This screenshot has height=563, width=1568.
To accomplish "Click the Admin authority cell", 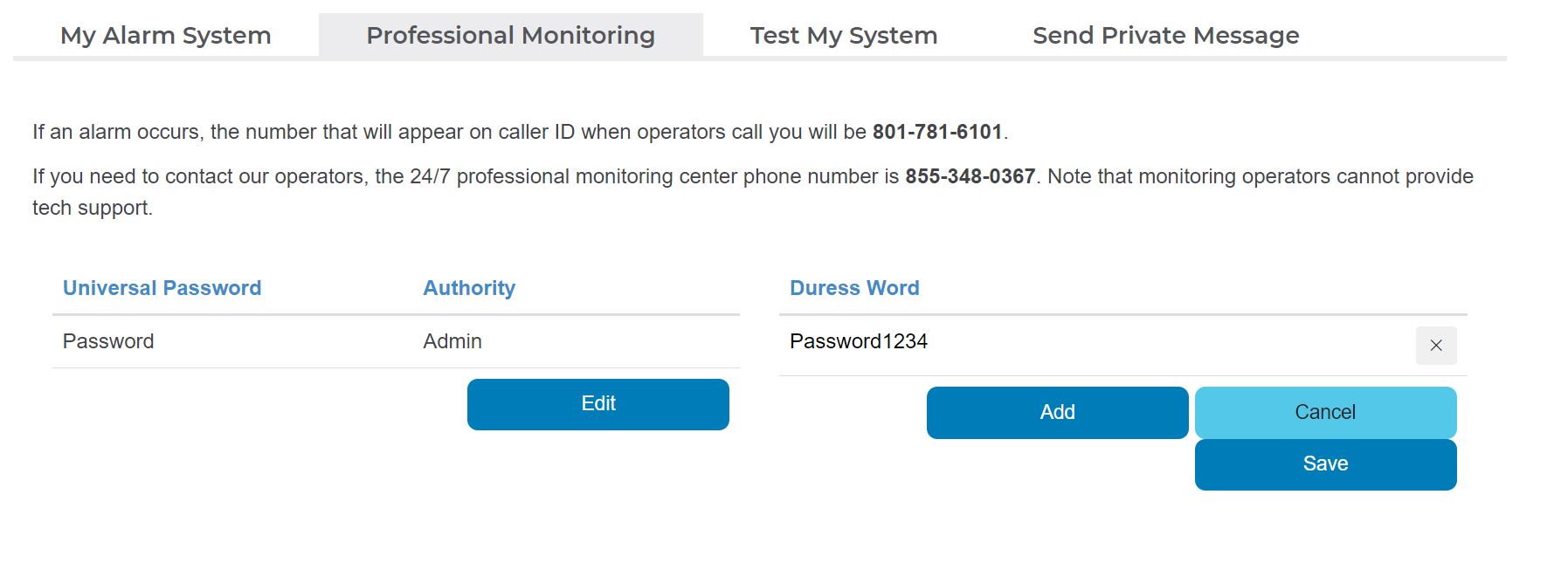I will coord(452,341).
